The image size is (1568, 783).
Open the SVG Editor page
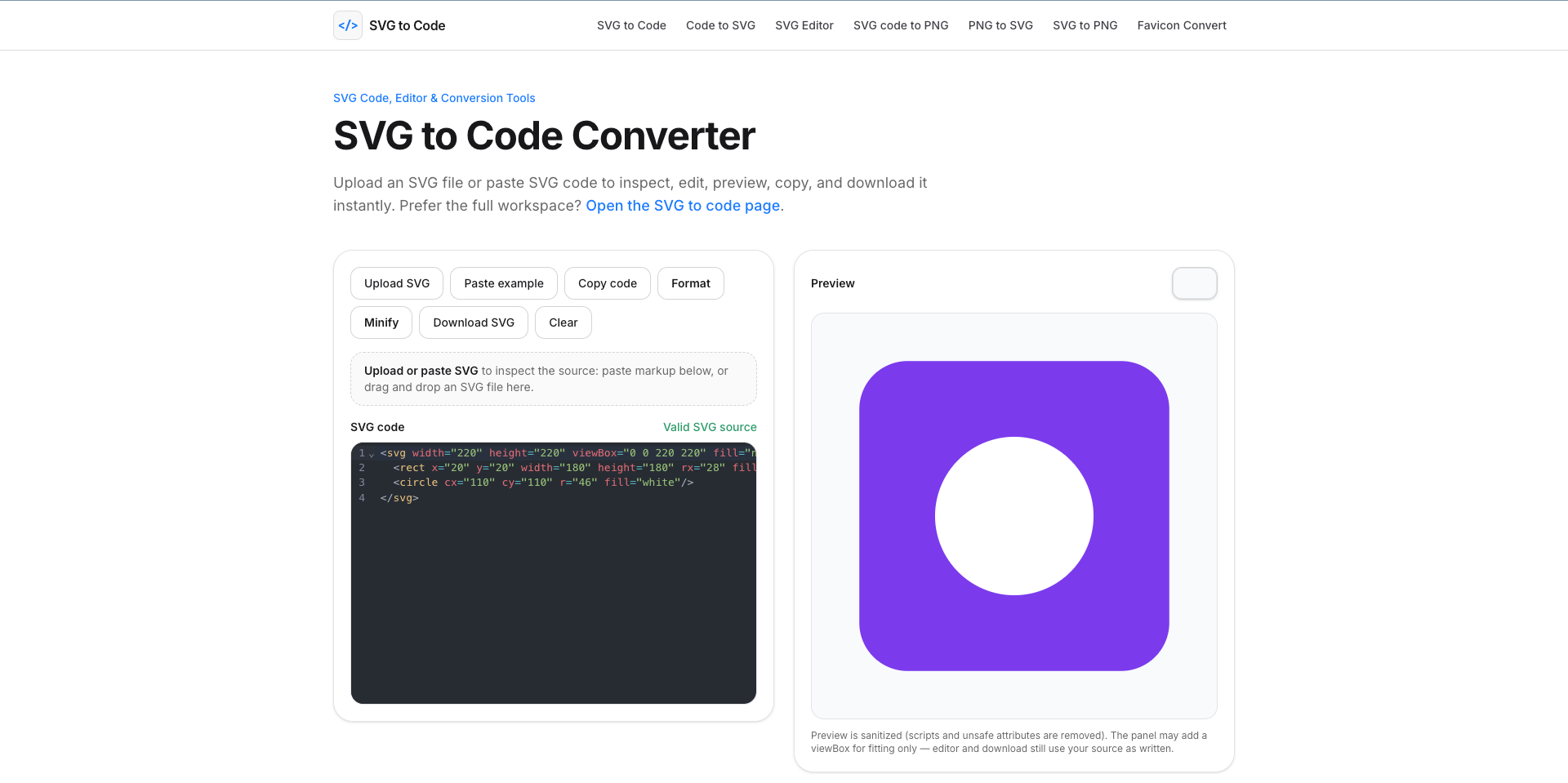804,25
